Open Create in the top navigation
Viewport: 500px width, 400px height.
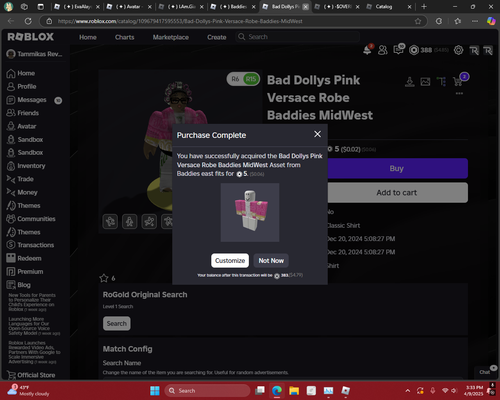217,37
